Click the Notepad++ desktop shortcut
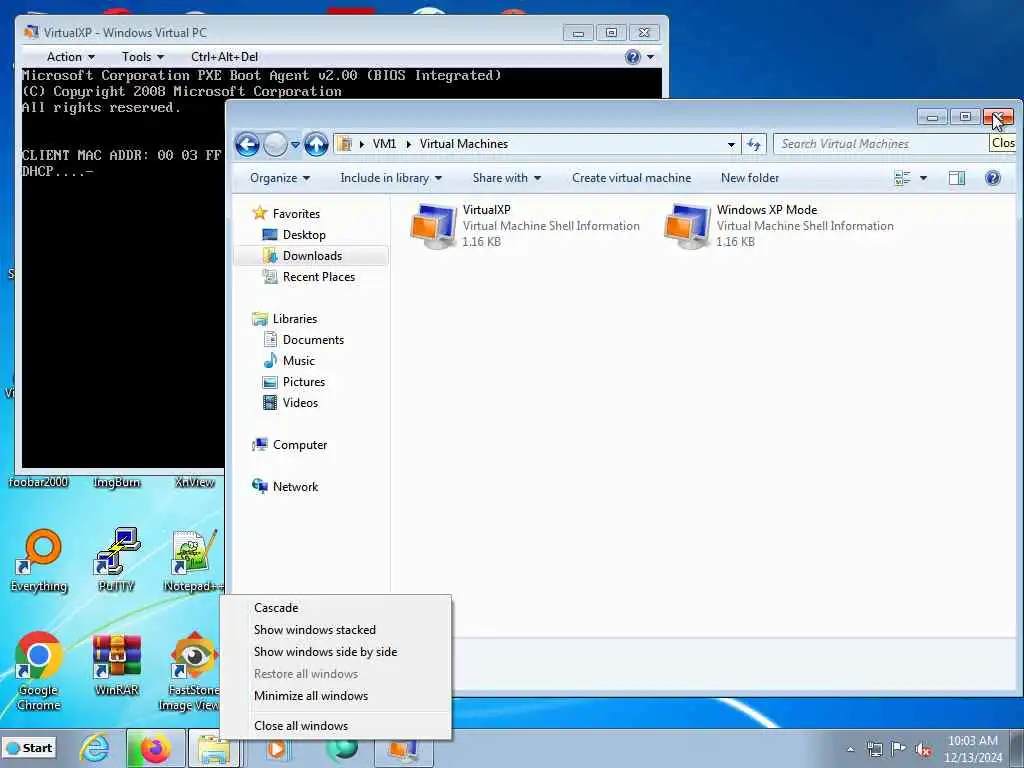This screenshot has width=1024, height=768. (193, 560)
